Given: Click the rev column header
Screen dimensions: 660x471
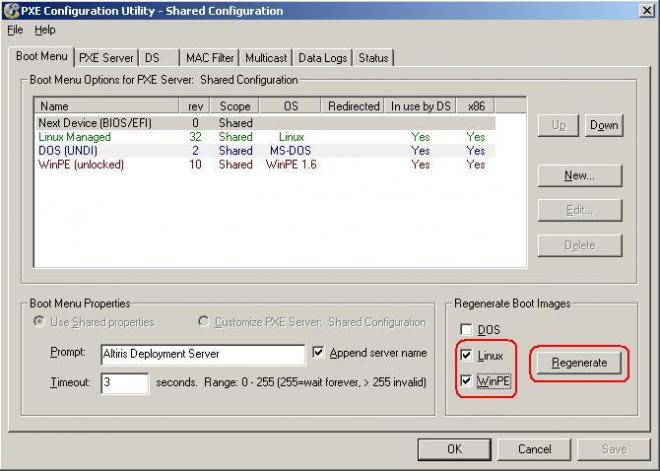Looking at the screenshot, I should coord(195,106).
